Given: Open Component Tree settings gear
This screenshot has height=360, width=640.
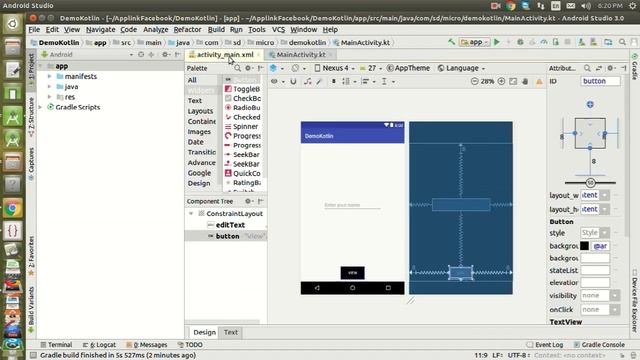Looking at the screenshot, I should click(x=248, y=201).
